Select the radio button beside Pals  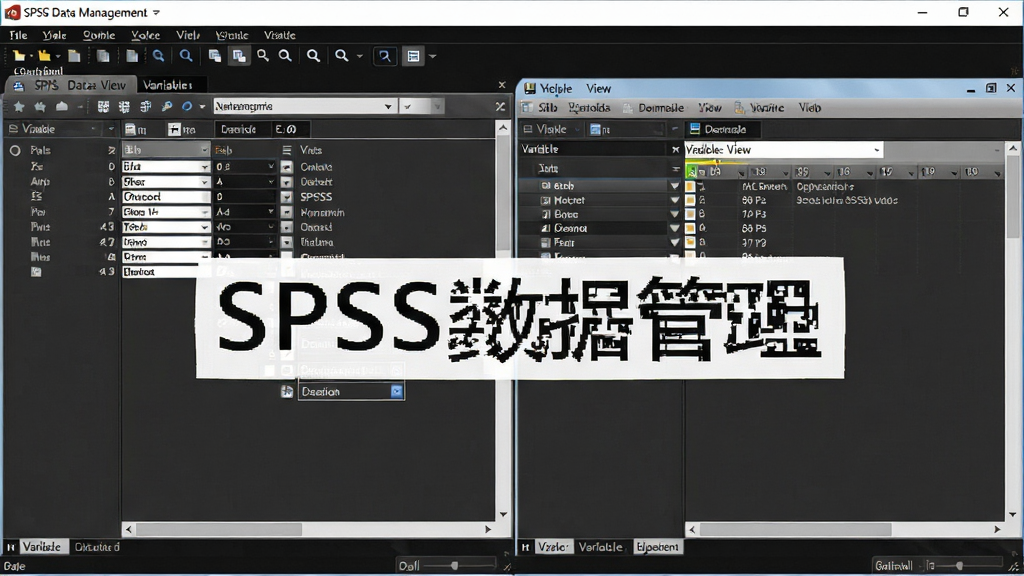coord(14,150)
